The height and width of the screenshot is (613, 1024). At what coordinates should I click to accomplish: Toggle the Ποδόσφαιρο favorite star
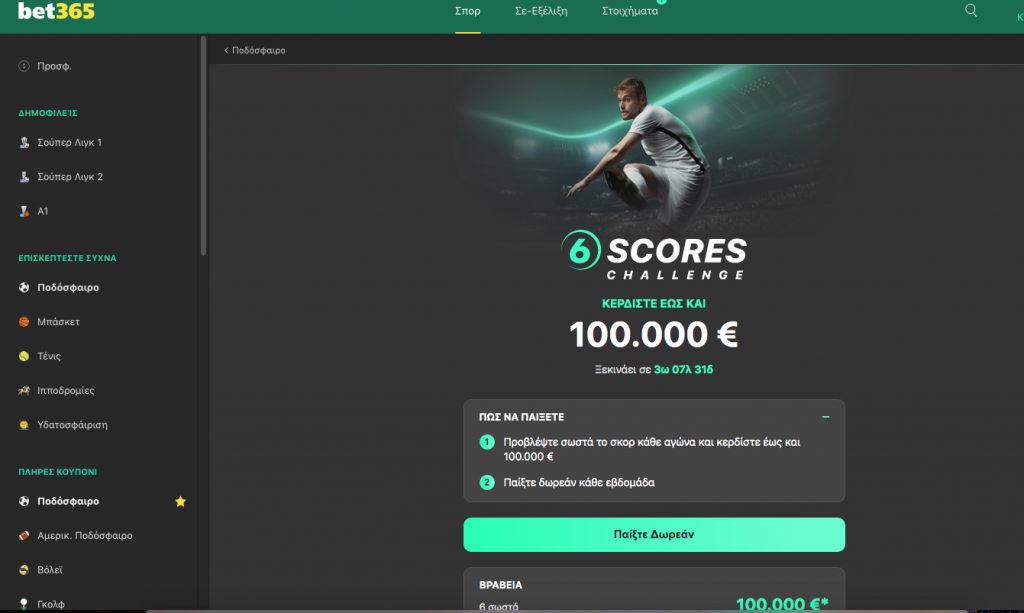pyautogui.click(x=181, y=501)
